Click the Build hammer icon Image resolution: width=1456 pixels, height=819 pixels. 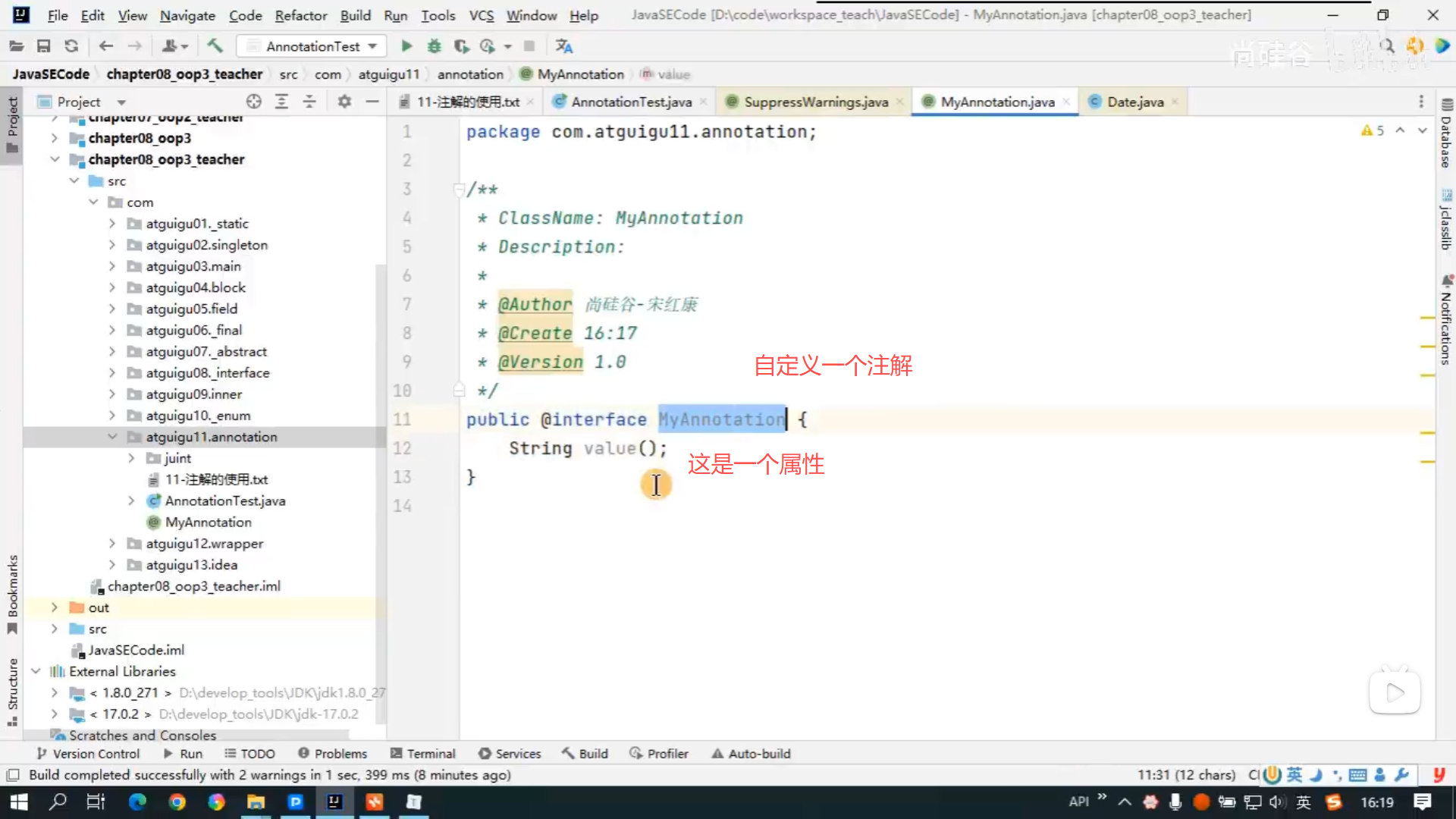[215, 46]
